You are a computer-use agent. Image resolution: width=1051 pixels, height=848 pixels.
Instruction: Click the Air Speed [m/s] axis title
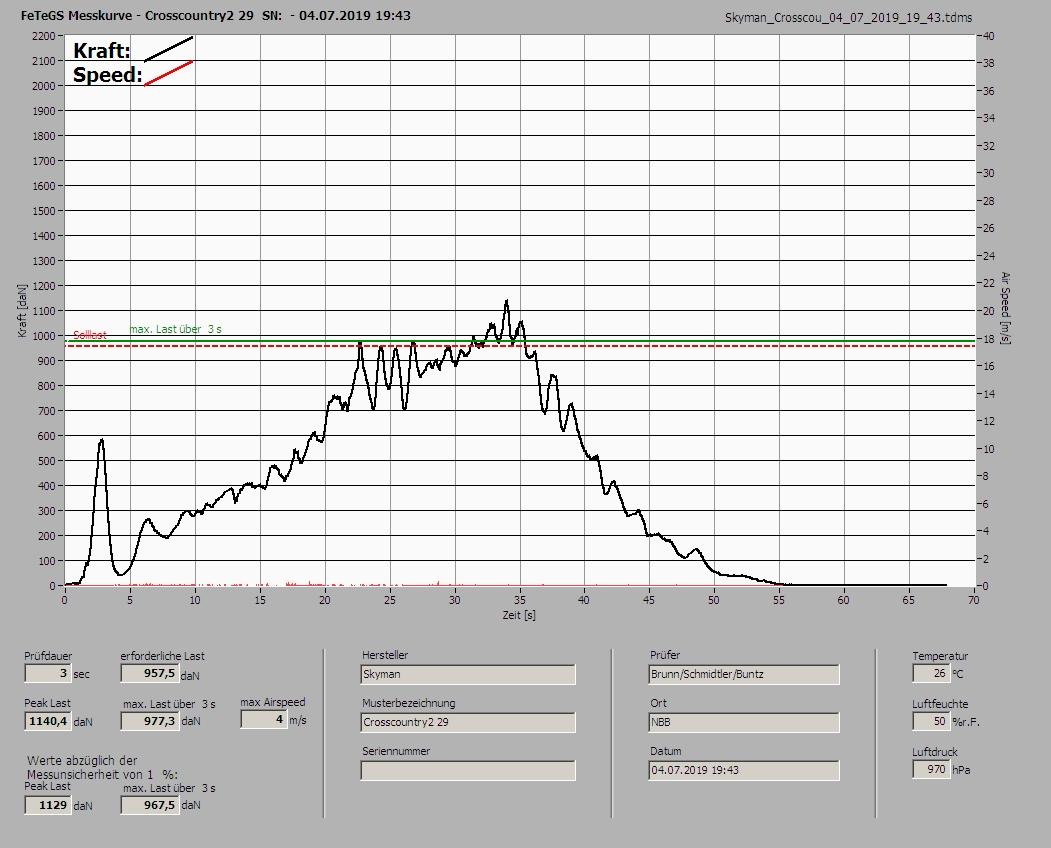[1005, 308]
